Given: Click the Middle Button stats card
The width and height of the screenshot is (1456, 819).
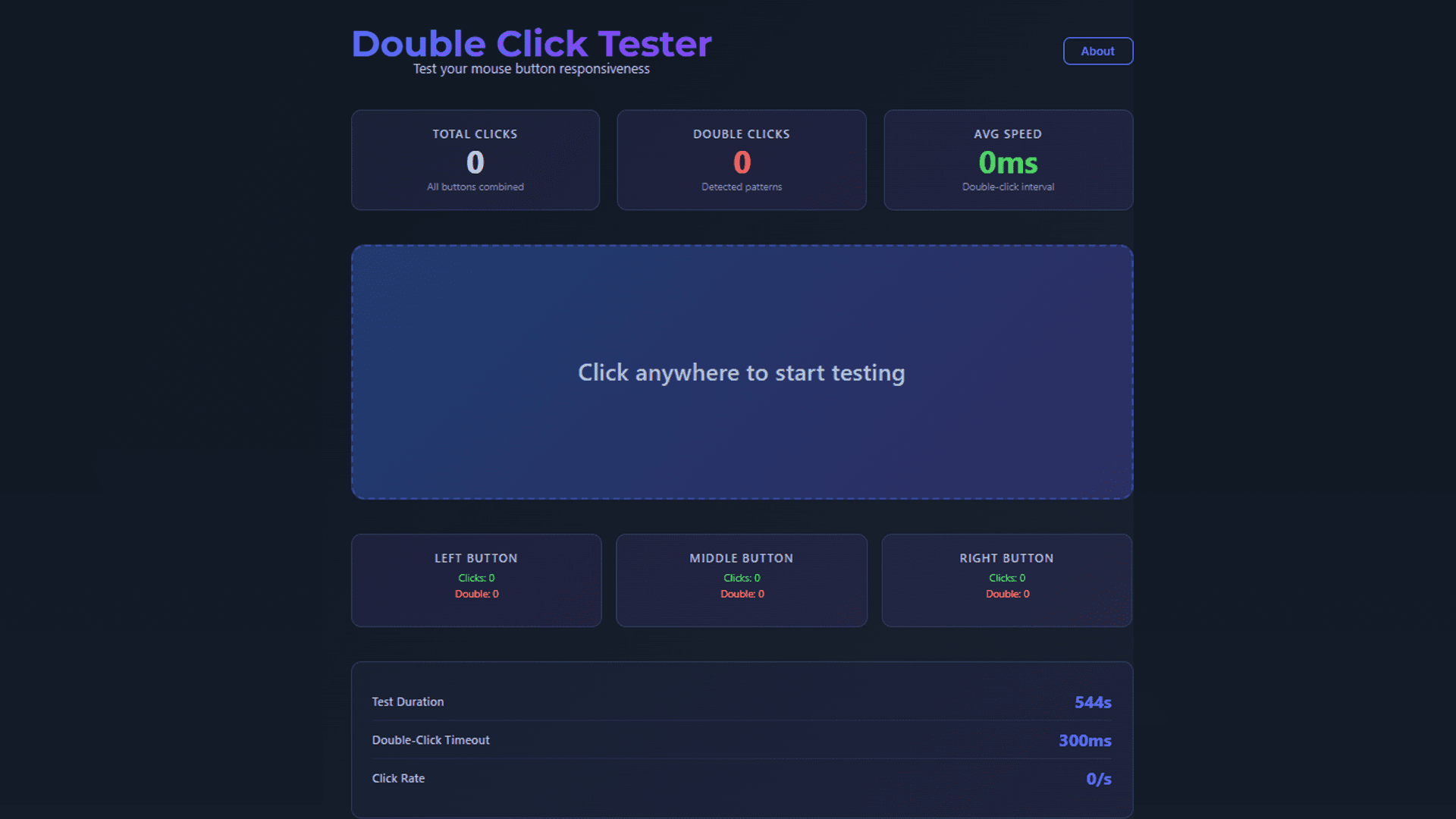Looking at the screenshot, I should (x=742, y=580).
